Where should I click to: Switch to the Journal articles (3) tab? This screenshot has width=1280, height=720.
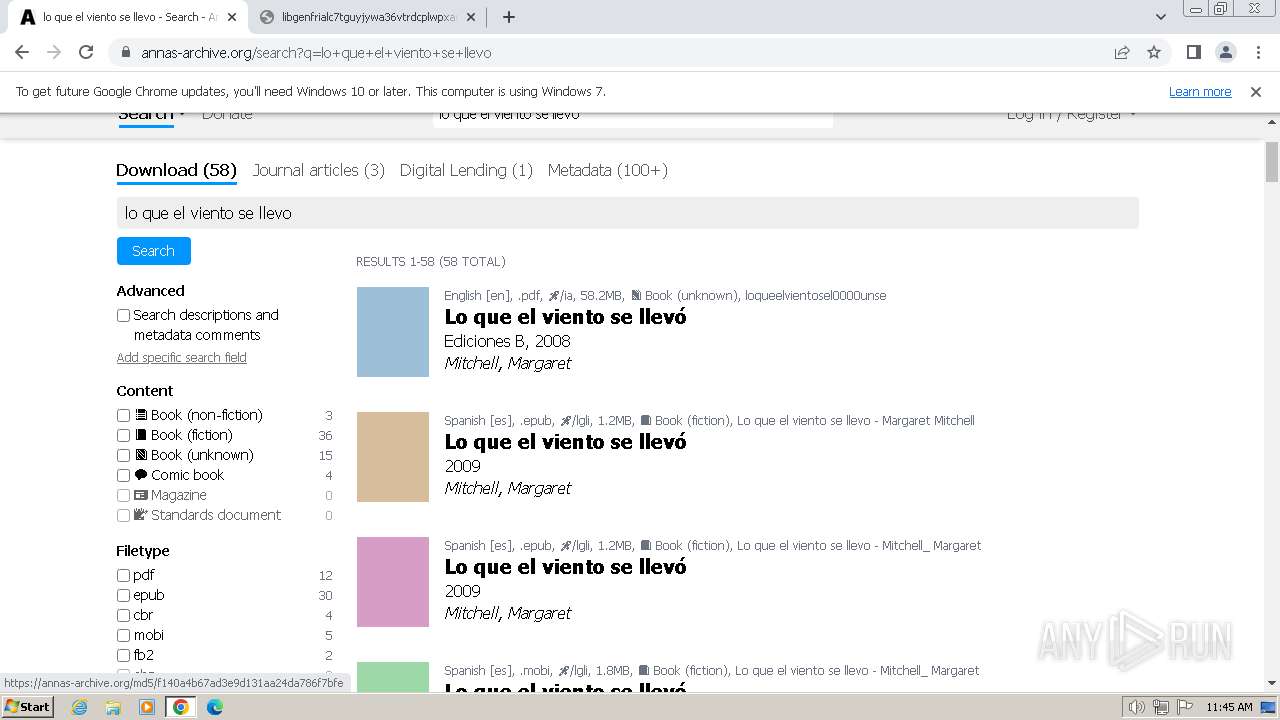pyautogui.click(x=318, y=170)
